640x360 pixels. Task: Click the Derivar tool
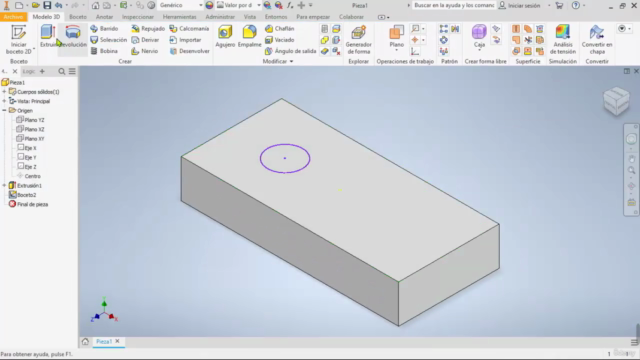[x=145, y=40]
